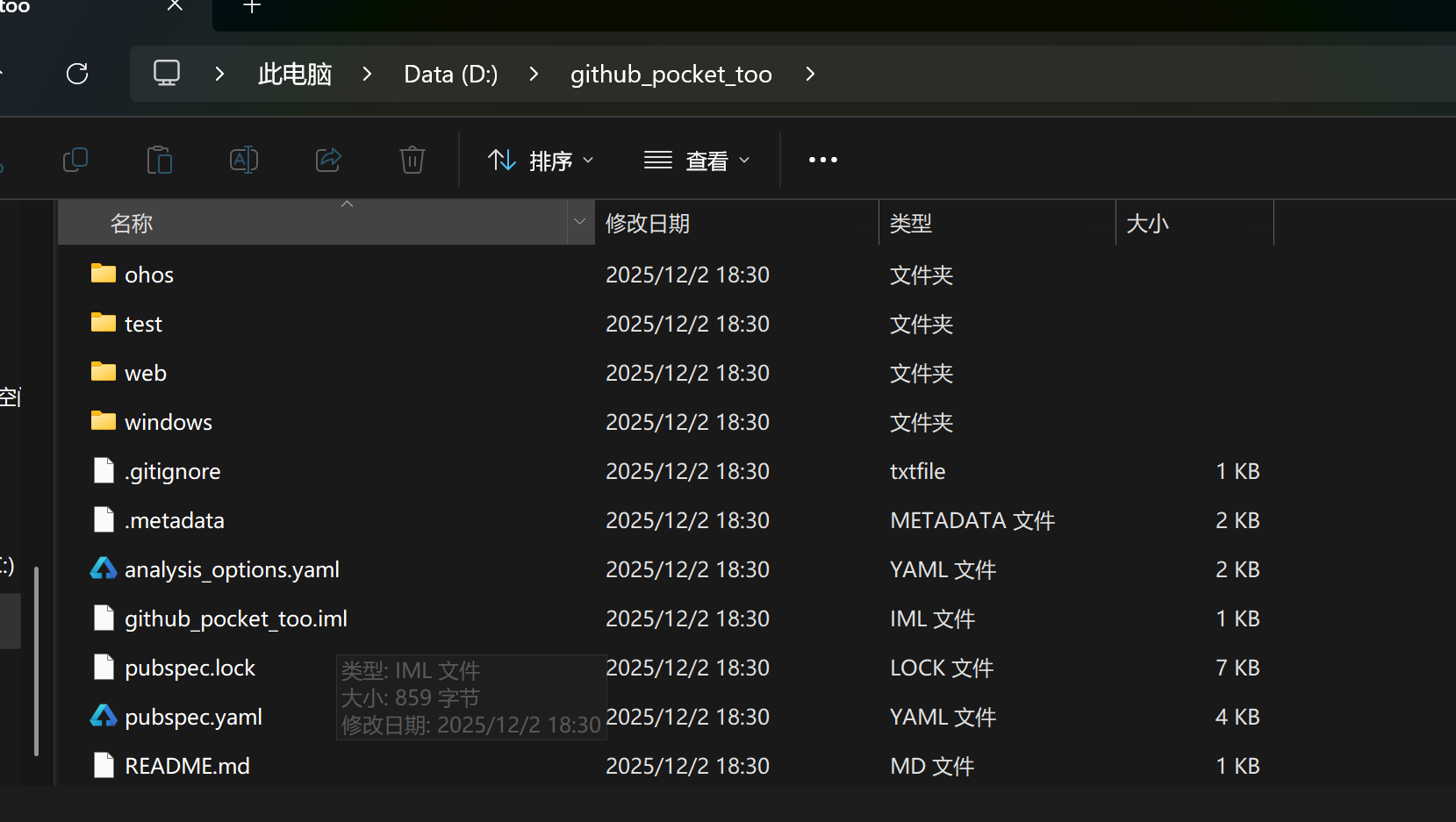Click the Copy icon in the toolbar
The image size is (1456, 822).
75,160
